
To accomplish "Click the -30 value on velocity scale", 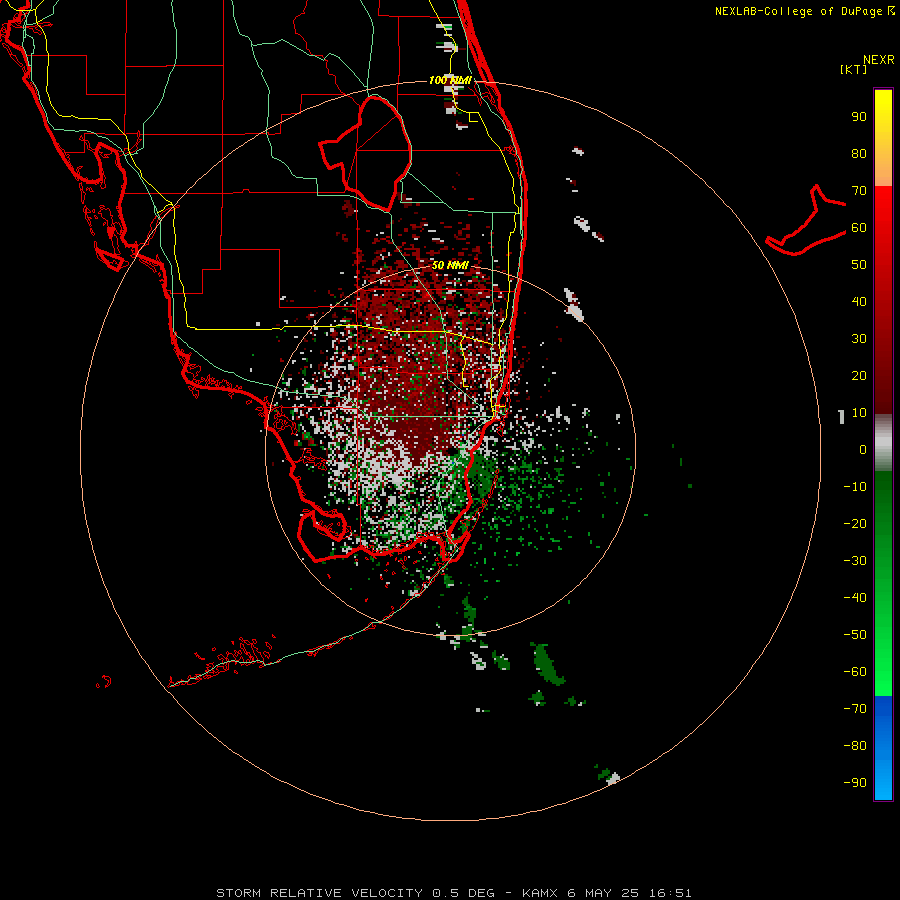I will pyautogui.click(x=855, y=561).
